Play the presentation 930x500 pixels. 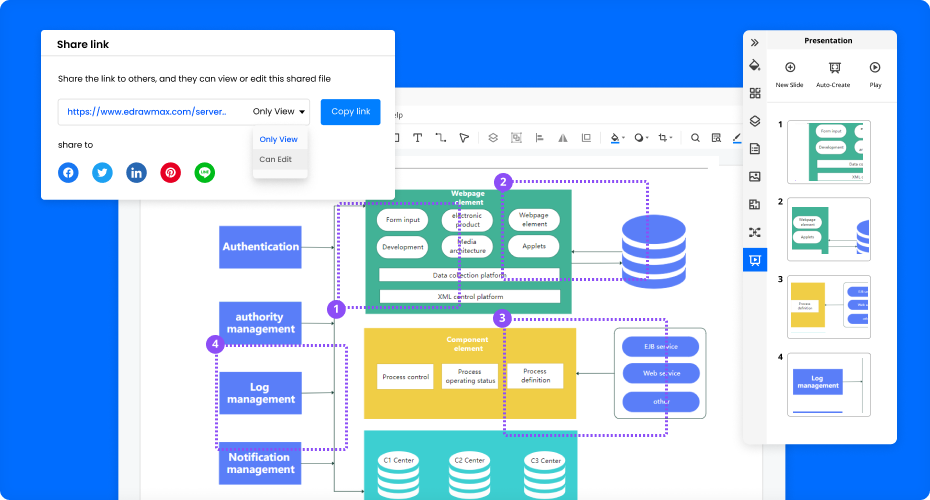[x=875, y=68]
